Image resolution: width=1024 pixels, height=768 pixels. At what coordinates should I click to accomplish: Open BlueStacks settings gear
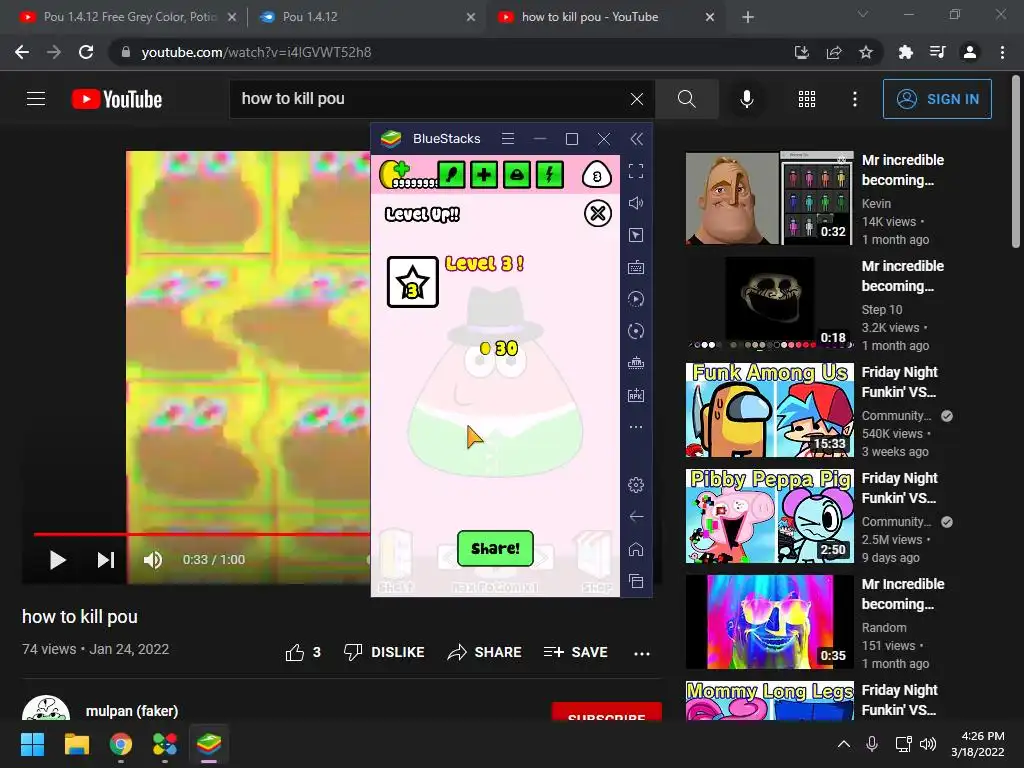[x=636, y=485]
